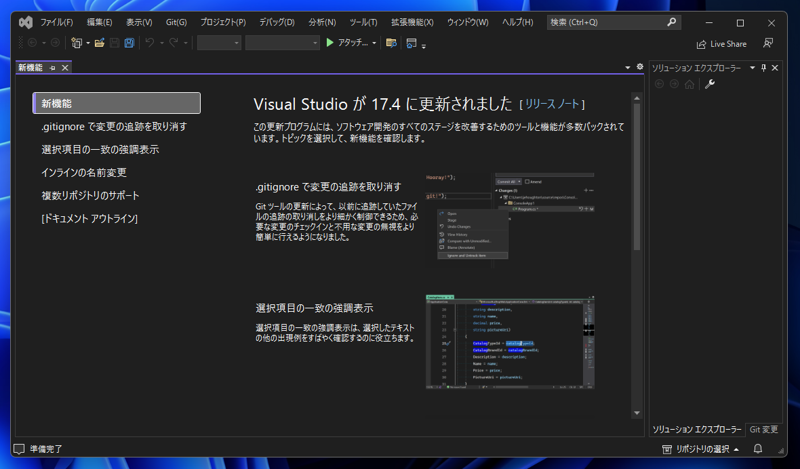
Task: Click the notification bell in status bar
Action: pos(758,449)
